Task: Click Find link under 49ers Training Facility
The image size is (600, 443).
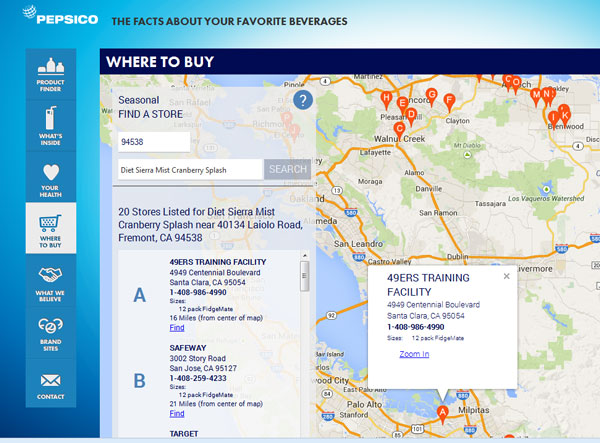Action: [x=177, y=328]
